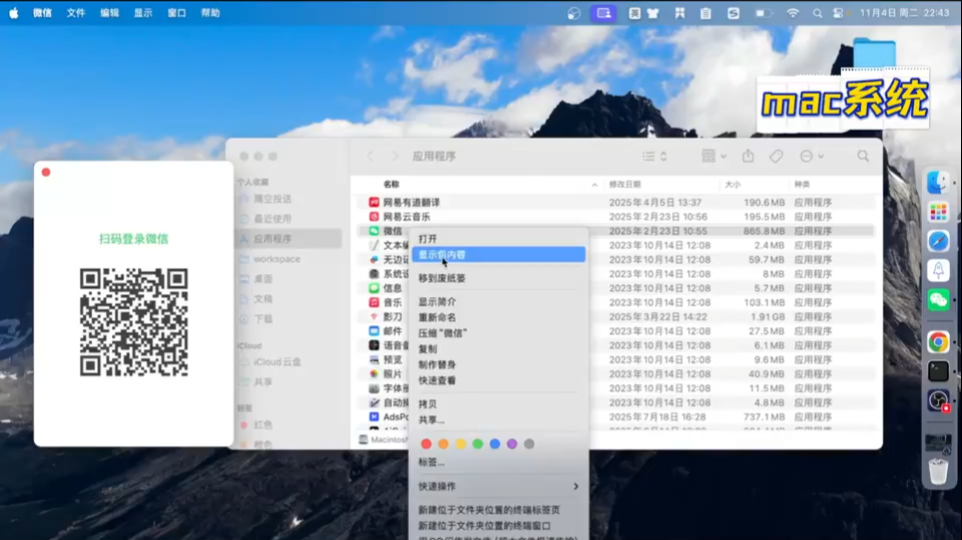Expand the 快速操作 submenu arrow
This screenshot has height=540, width=962.
(x=575, y=486)
